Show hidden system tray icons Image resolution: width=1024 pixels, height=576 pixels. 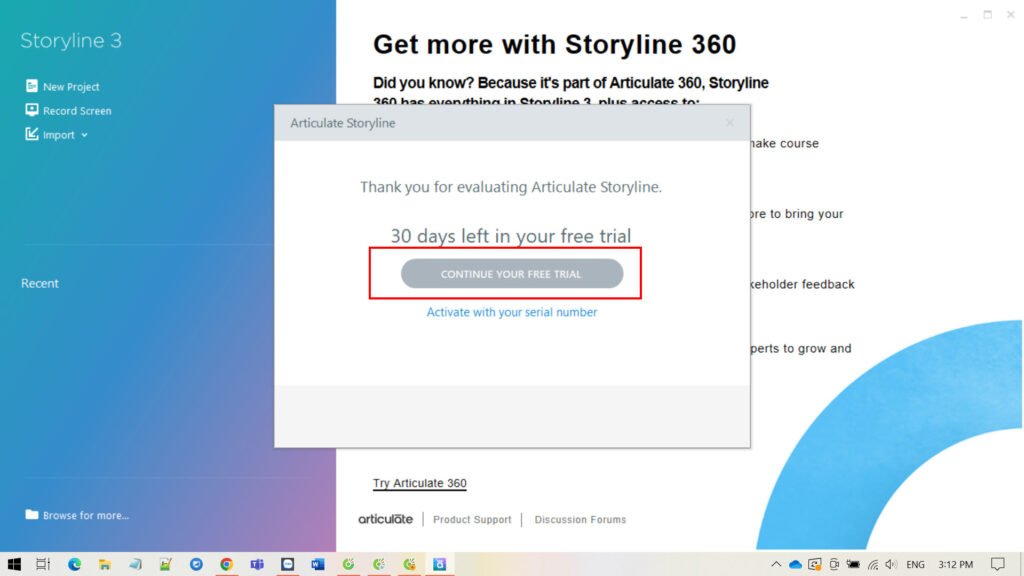tap(776, 564)
